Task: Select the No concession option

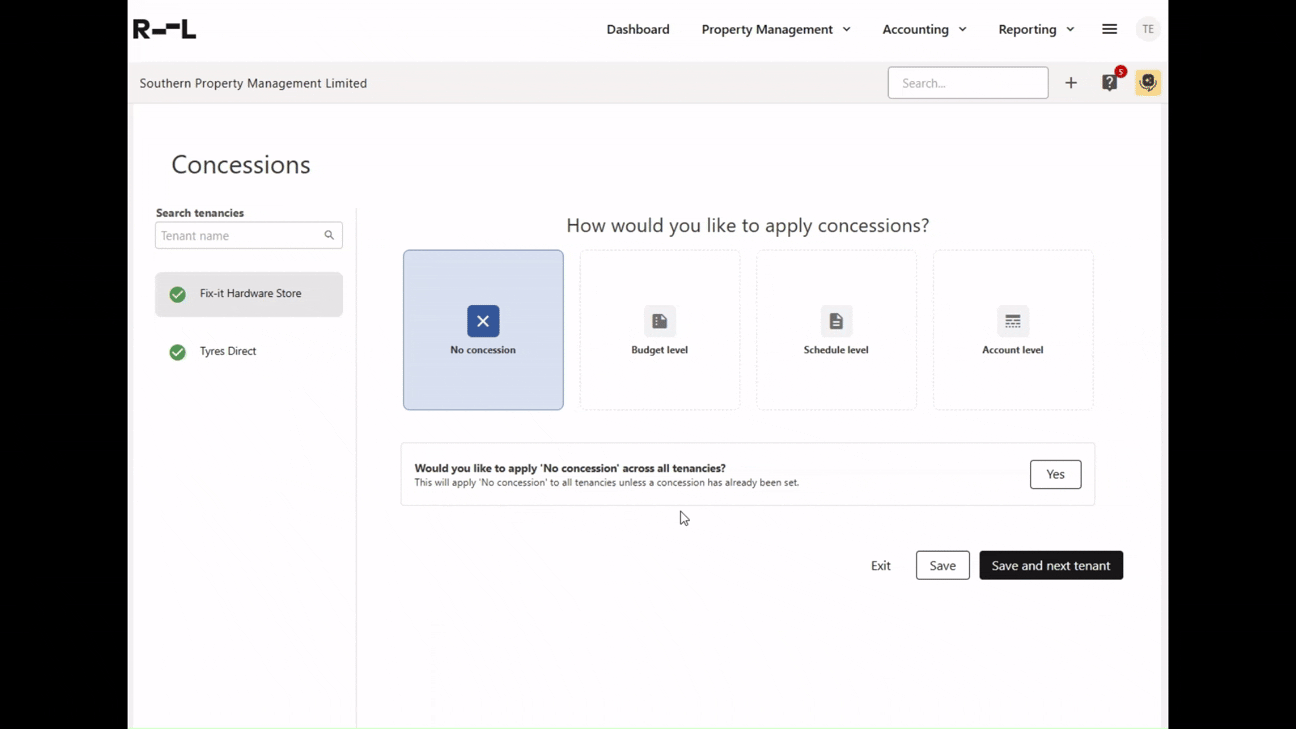Action: click(x=483, y=330)
